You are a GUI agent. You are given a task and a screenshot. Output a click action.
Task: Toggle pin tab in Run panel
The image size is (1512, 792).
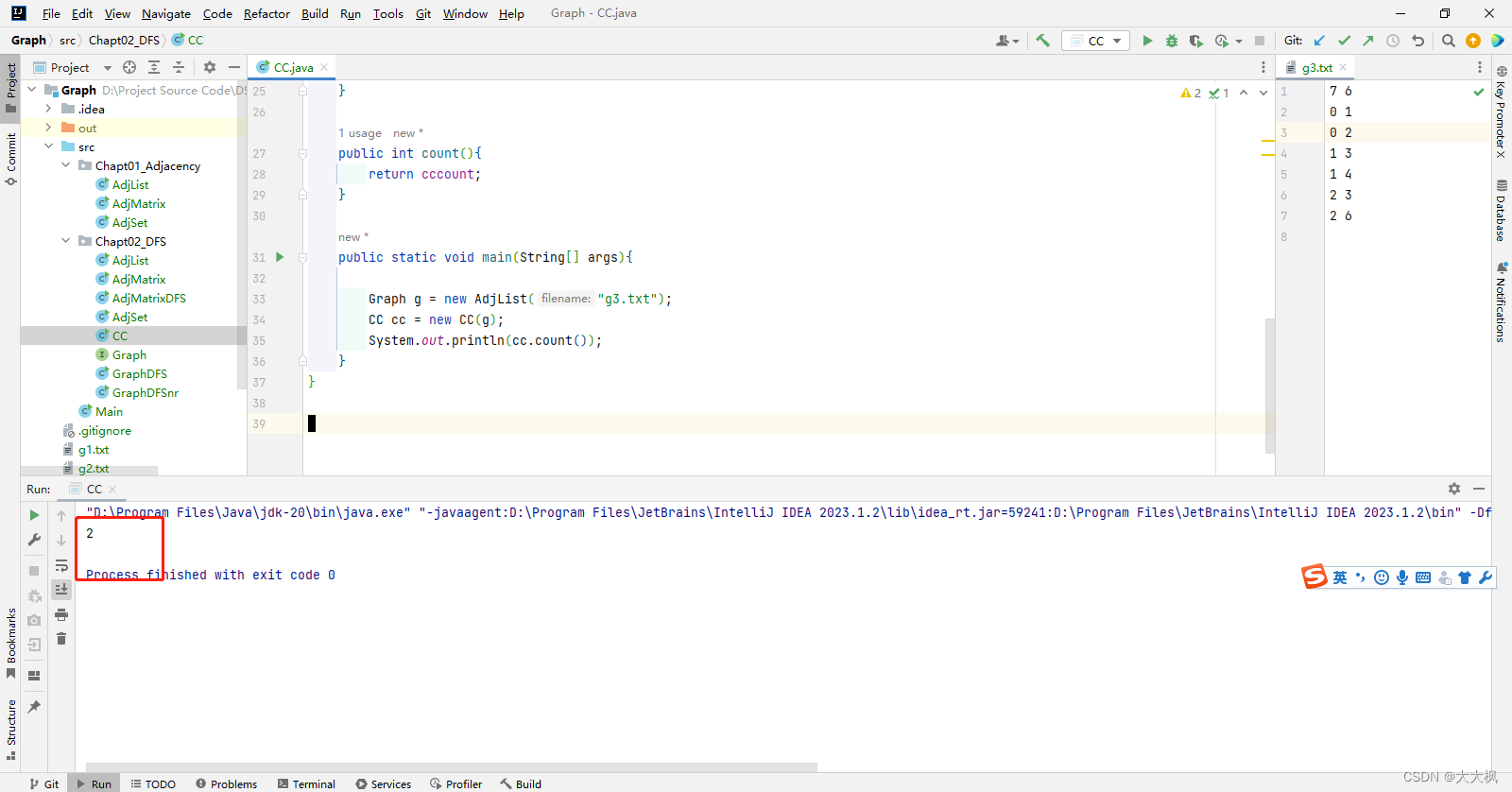click(35, 706)
